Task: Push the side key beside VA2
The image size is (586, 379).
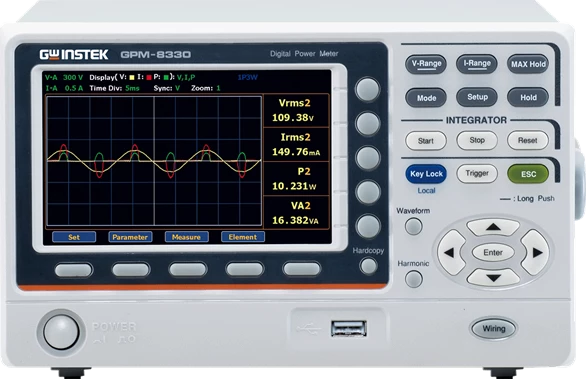Action: pos(368,226)
